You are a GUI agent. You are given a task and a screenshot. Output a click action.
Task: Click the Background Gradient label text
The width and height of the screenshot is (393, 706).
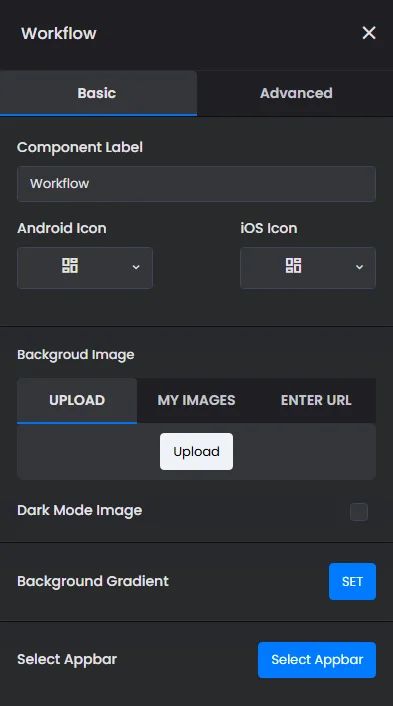pyautogui.click(x=93, y=581)
